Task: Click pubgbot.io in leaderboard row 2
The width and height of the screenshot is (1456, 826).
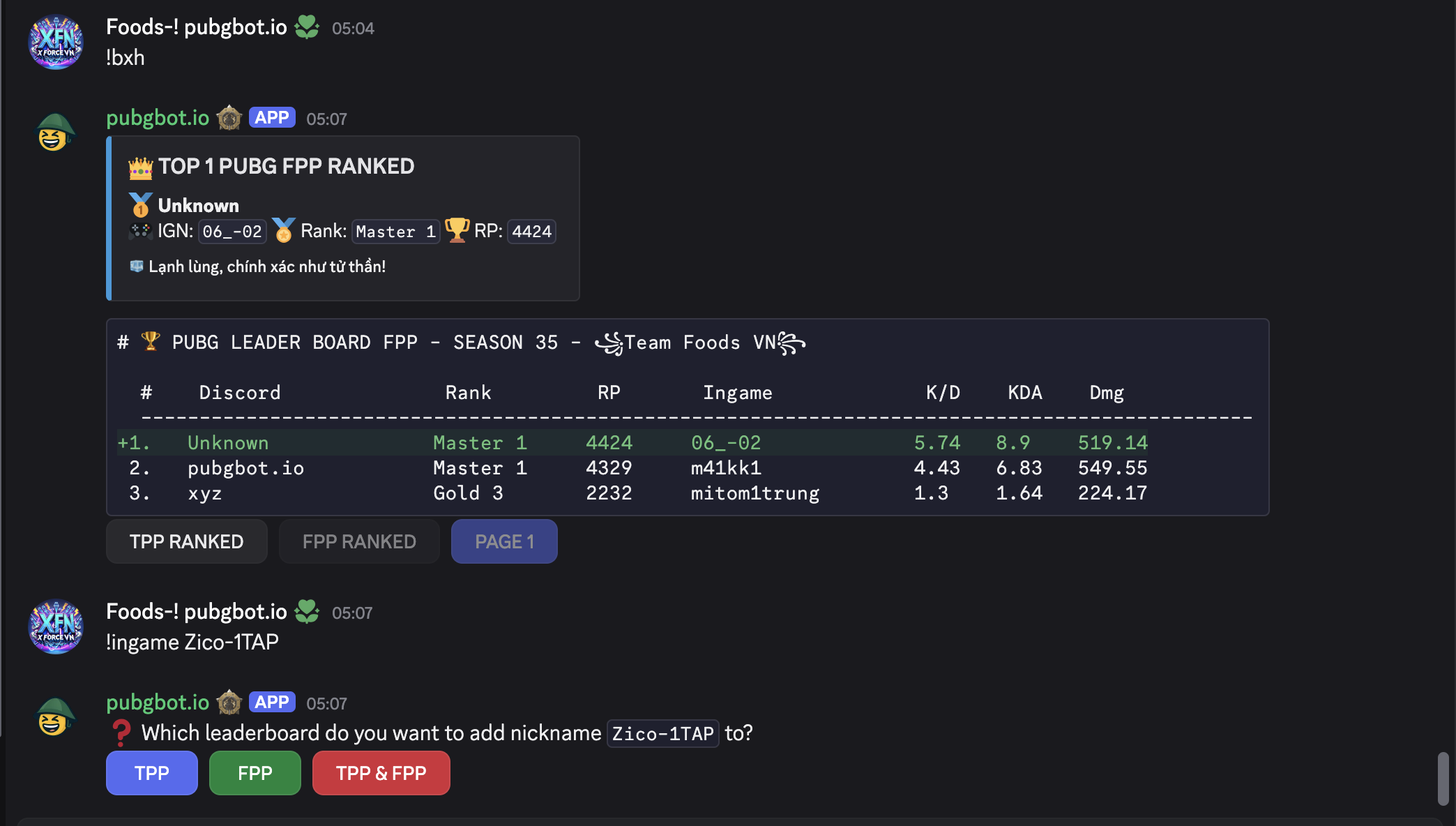Action: click(246, 468)
